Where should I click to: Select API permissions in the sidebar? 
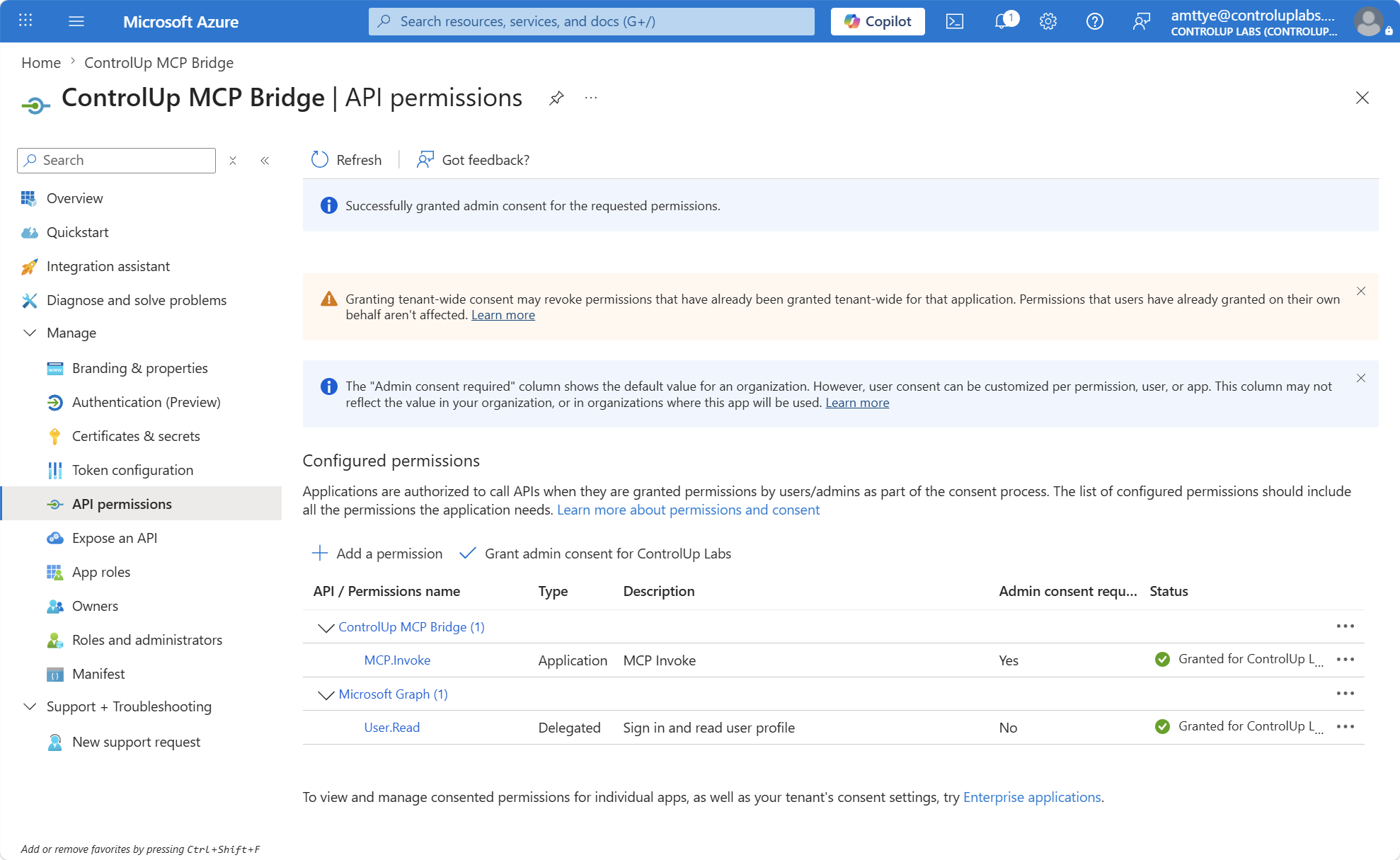pos(141,503)
